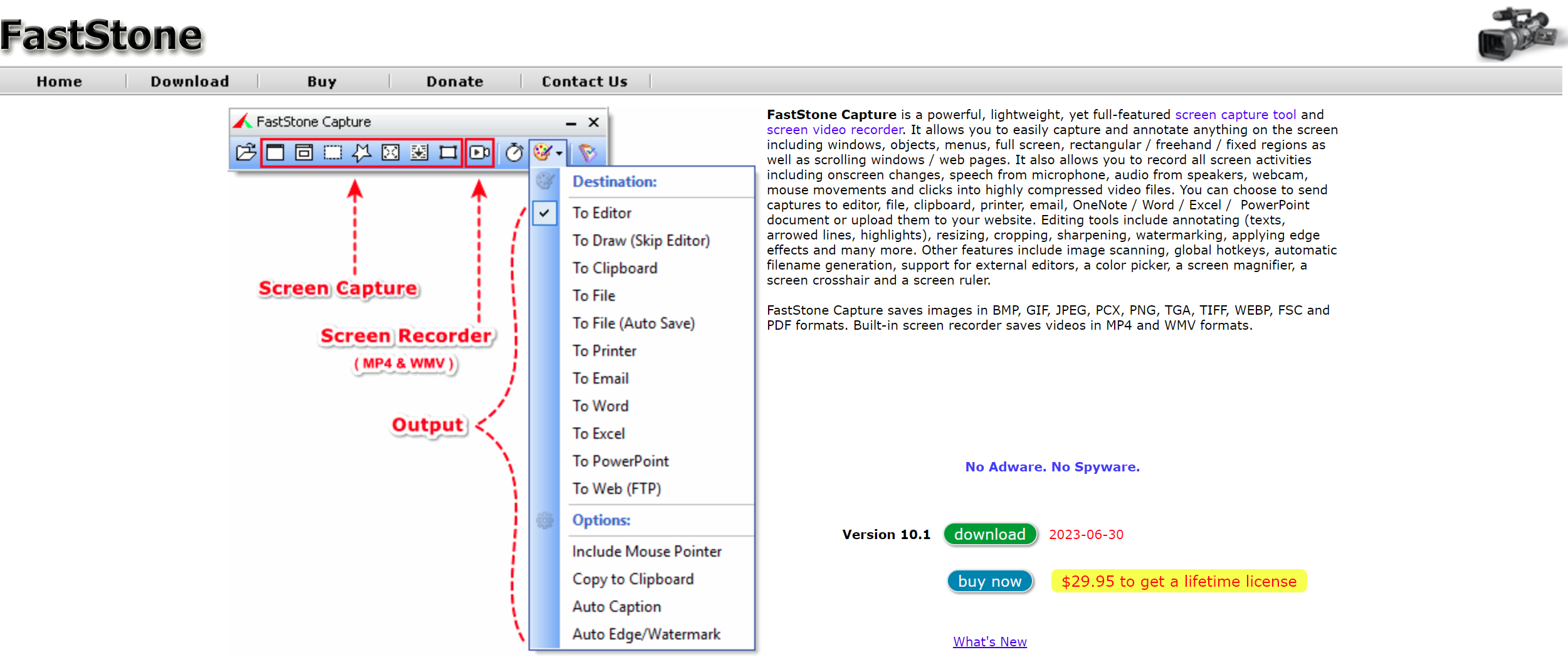Click the blue buy now button
1568x672 pixels.
pos(990,581)
